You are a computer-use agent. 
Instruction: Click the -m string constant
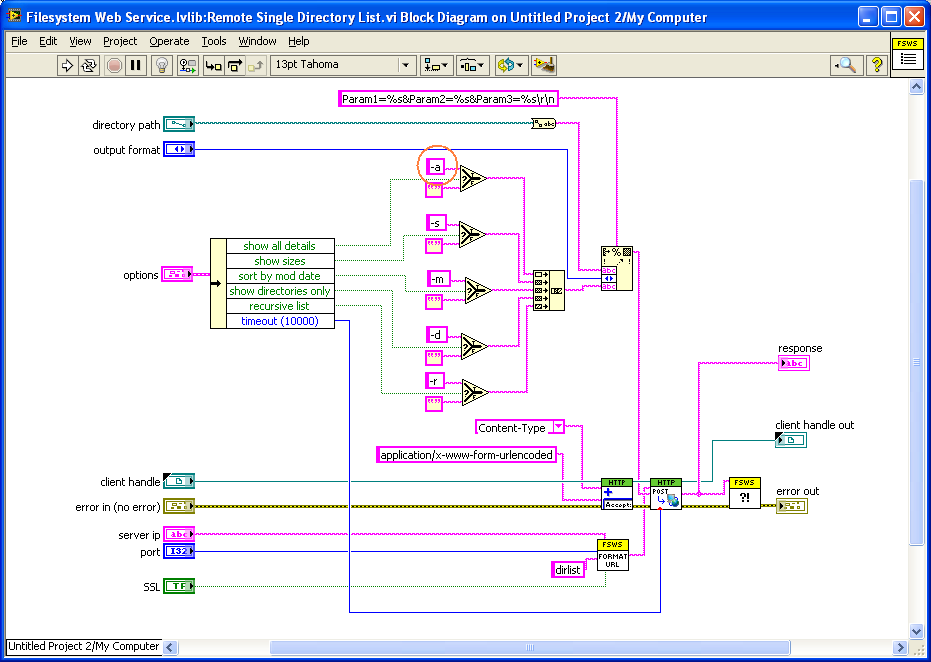[438, 278]
